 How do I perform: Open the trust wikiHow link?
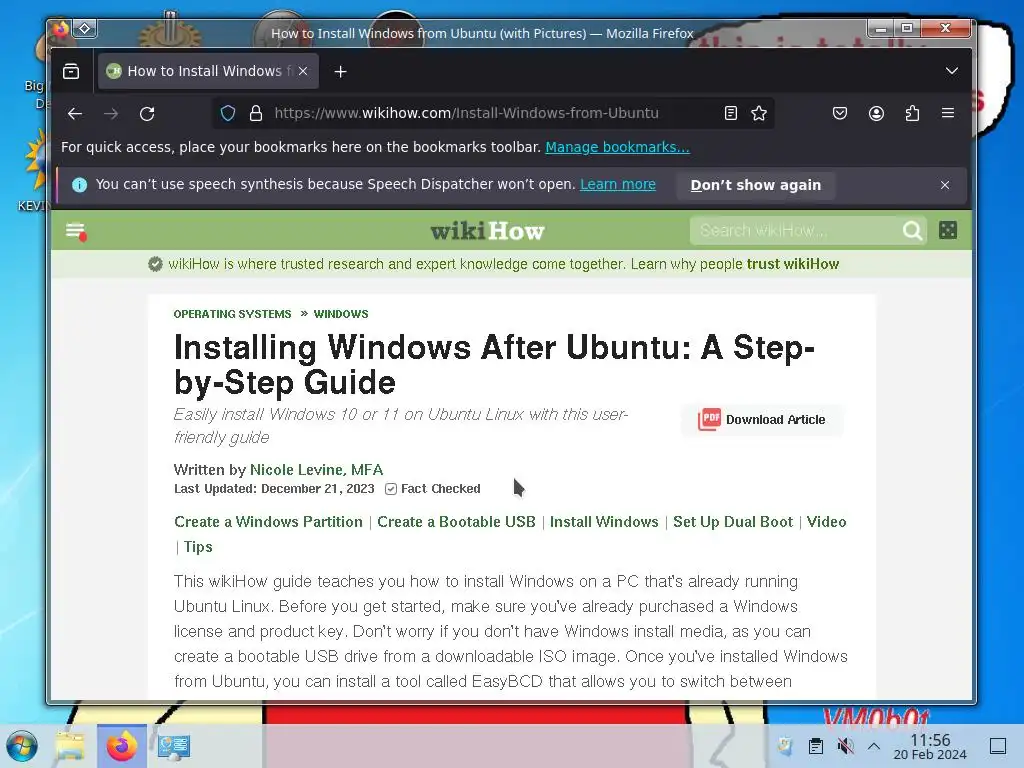tap(793, 264)
